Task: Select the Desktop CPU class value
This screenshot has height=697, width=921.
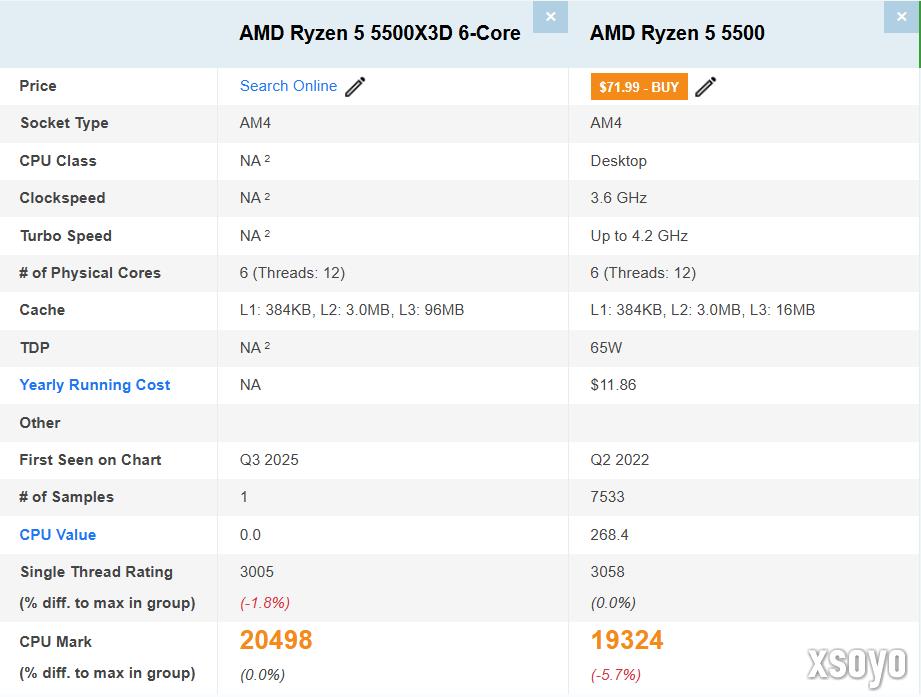Action: click(619, 160)
